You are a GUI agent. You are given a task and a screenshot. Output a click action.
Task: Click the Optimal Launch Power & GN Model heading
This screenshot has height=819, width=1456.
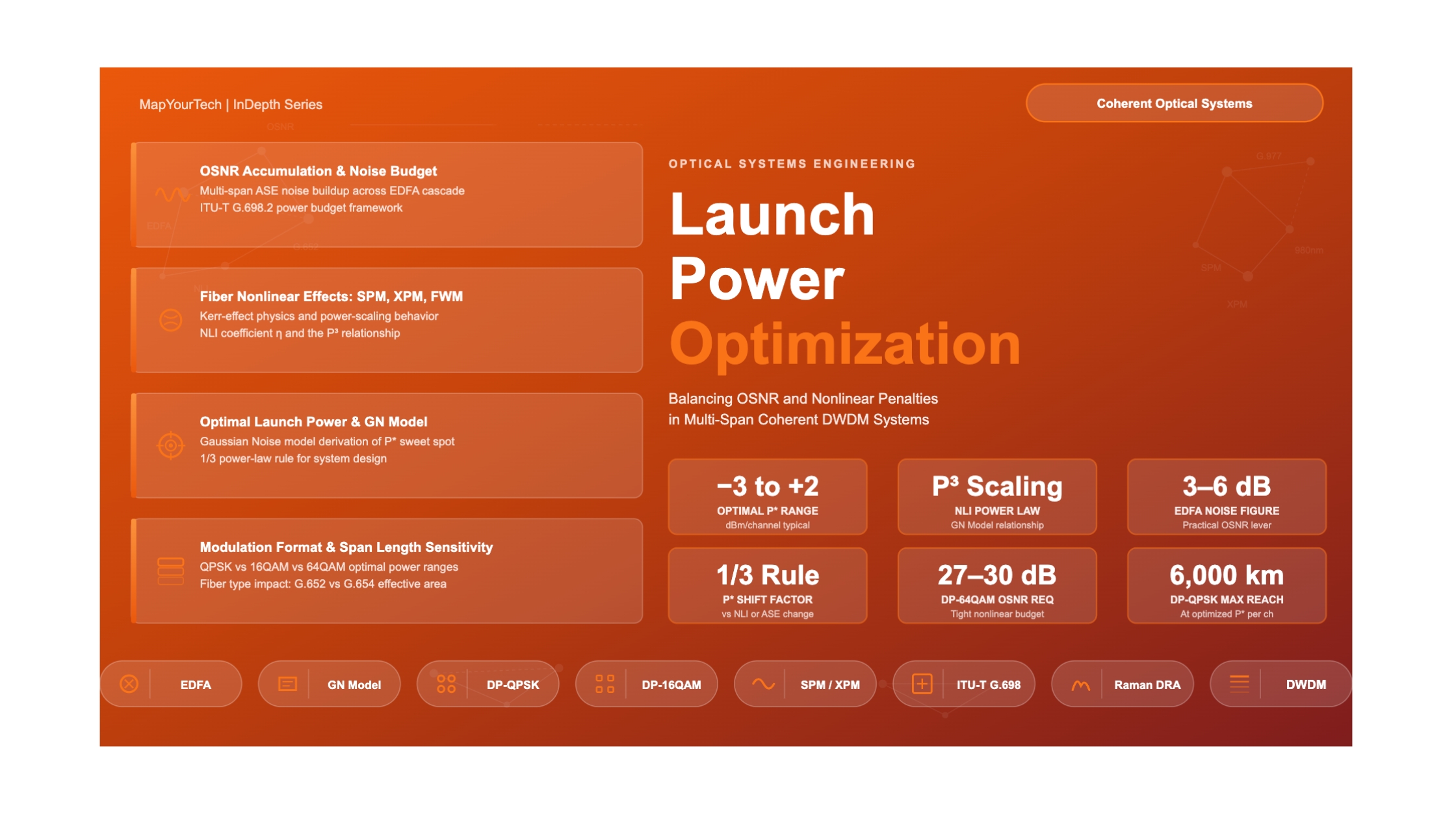pyautogui.click(x=313, y=422)
